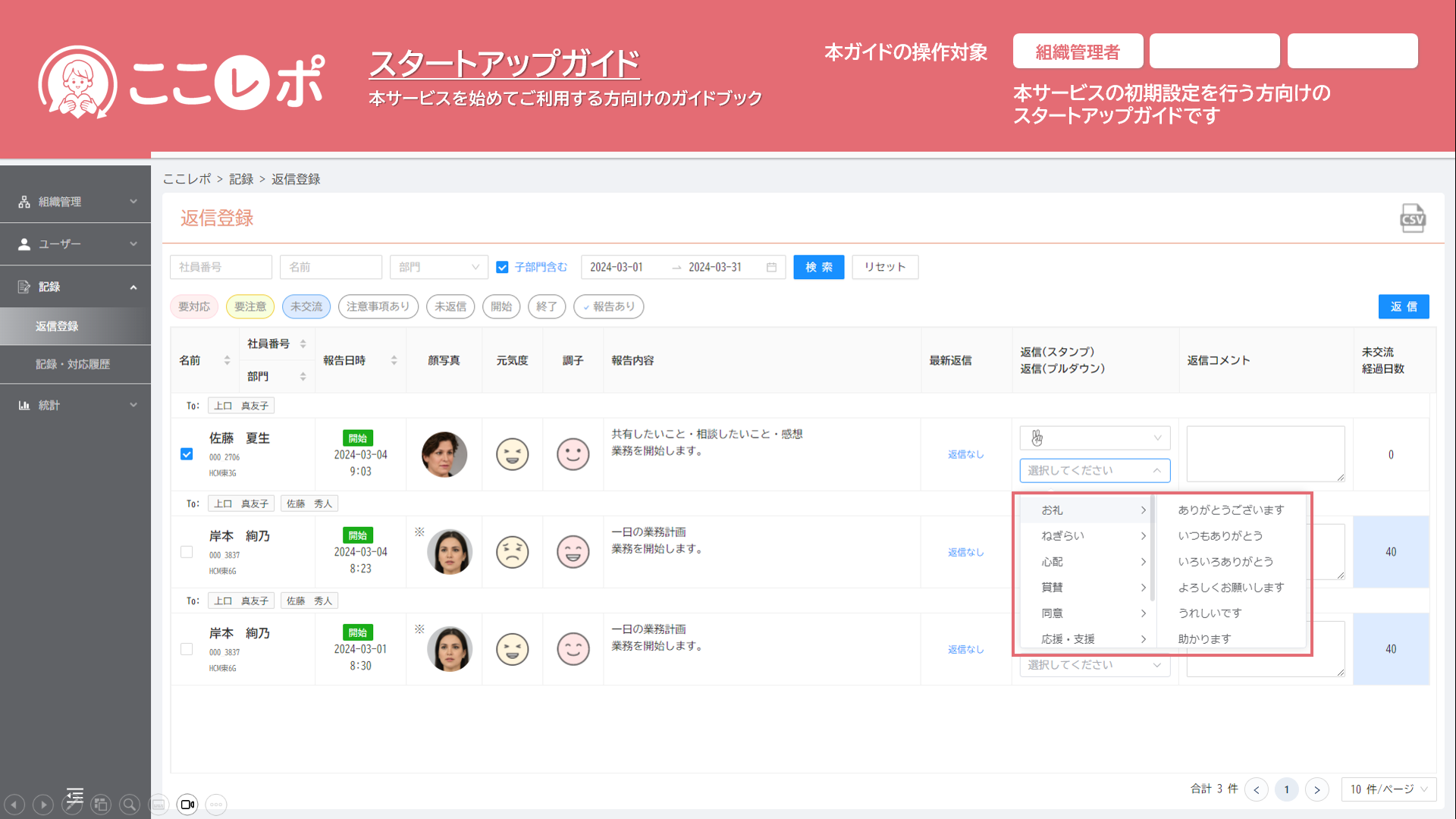Open the see-all-slides grid icon
This screenshot has height=819, width=1456.
(101, 805)
